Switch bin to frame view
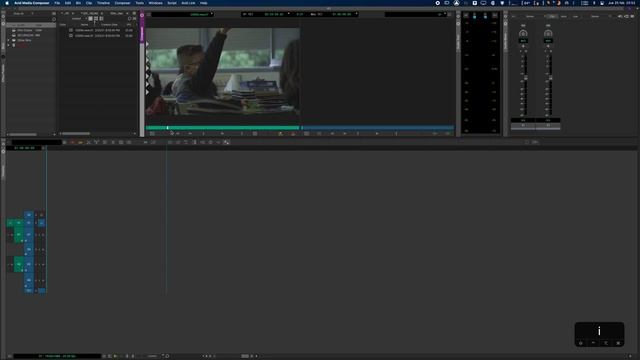The image size is (640, 360). (x=96, y=18)
